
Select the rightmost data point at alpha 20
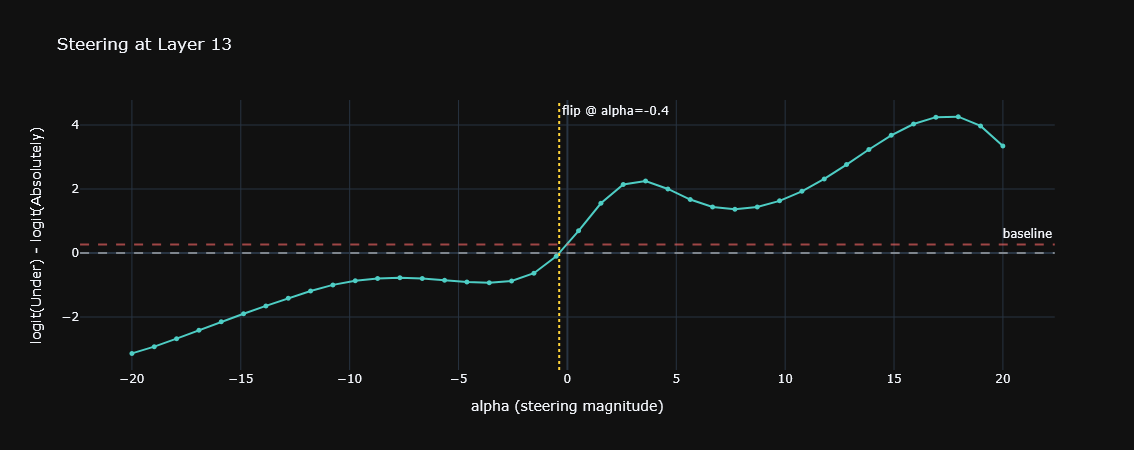click(1002, 146)
